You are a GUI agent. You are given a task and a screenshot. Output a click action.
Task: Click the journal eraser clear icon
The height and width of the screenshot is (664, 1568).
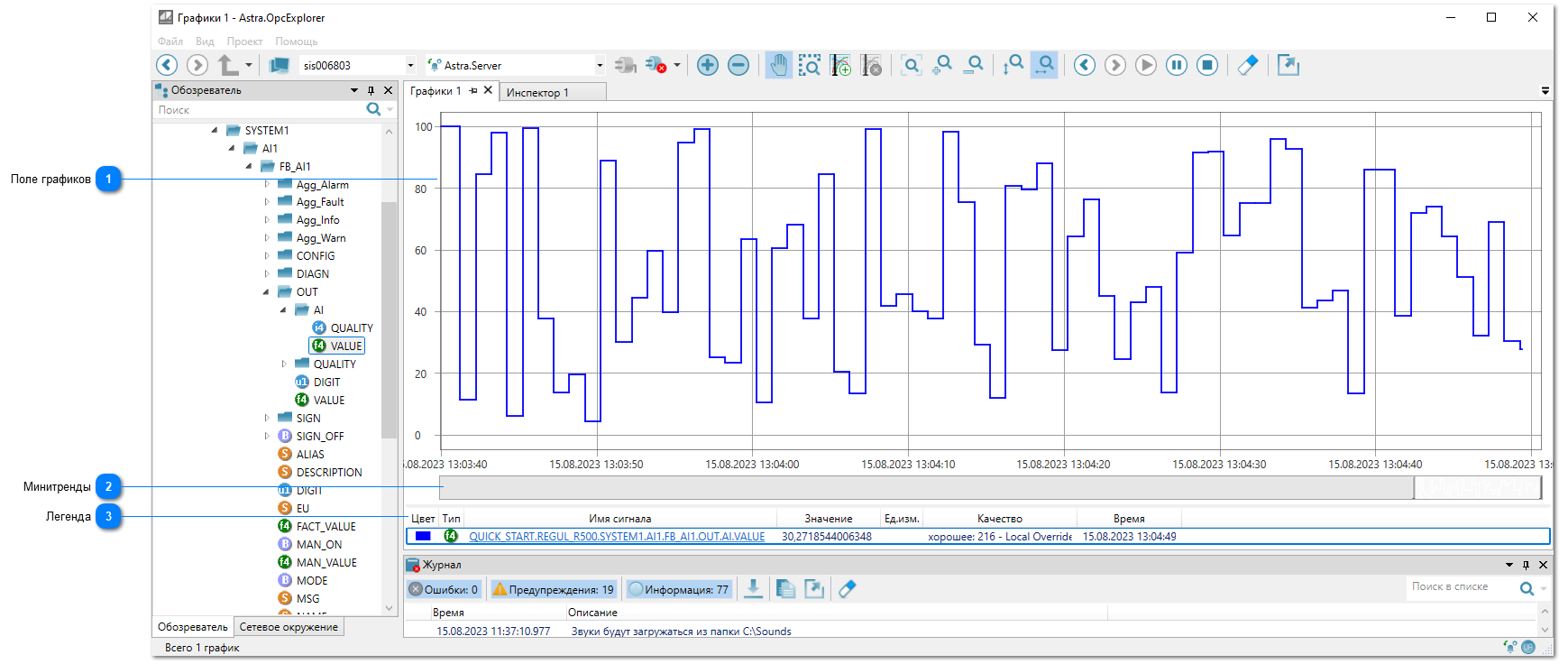coord(847,589)
